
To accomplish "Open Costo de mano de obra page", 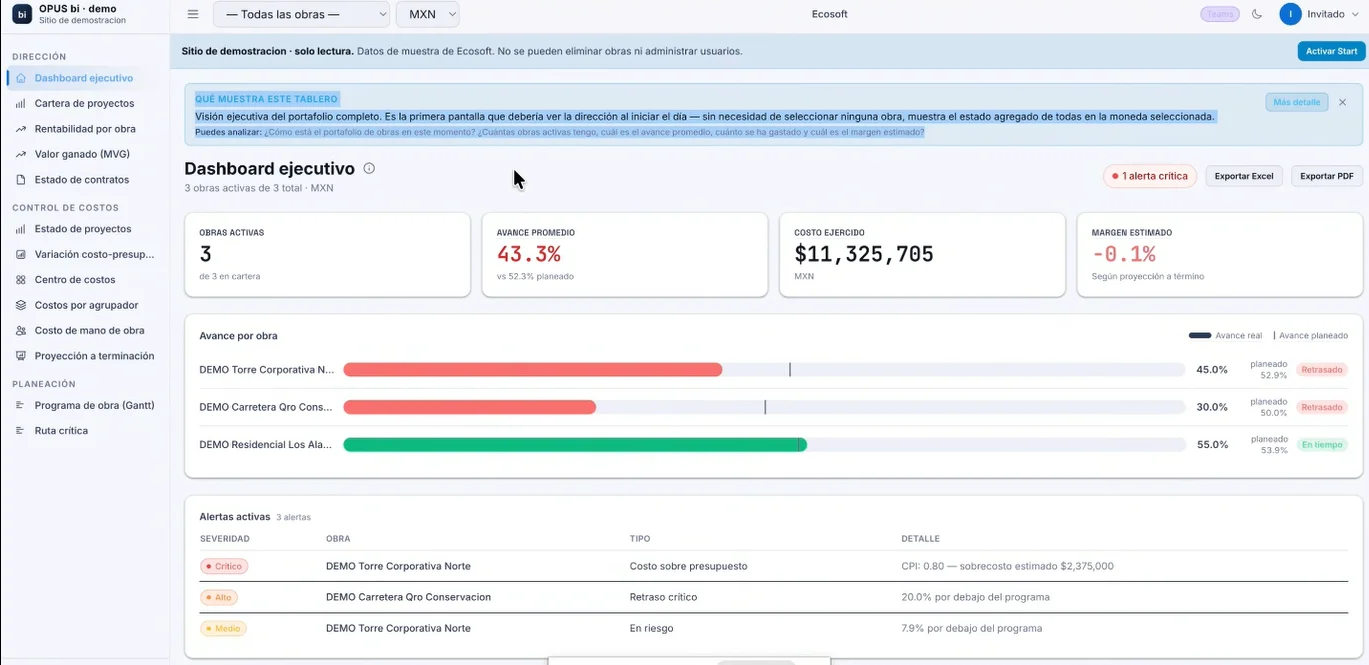I will (89, 330).
